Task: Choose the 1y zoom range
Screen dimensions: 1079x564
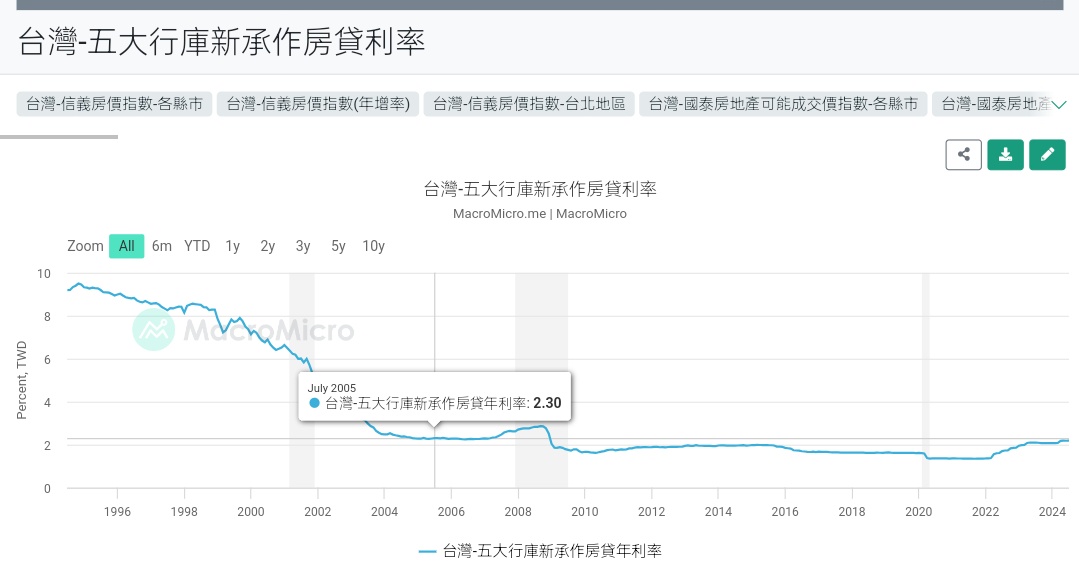Action: pyautogui.click(x=233, y=246)
